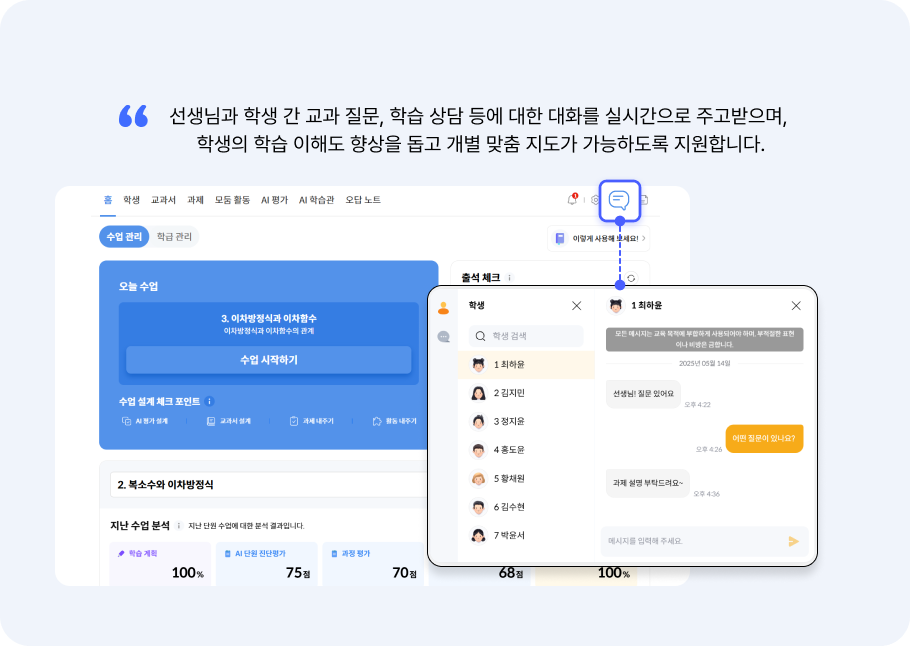Image resolution: width=910 pixels, height=646 pixels.
Task: Refresh the attendance check panel
Action: click(x=631, y=278)
